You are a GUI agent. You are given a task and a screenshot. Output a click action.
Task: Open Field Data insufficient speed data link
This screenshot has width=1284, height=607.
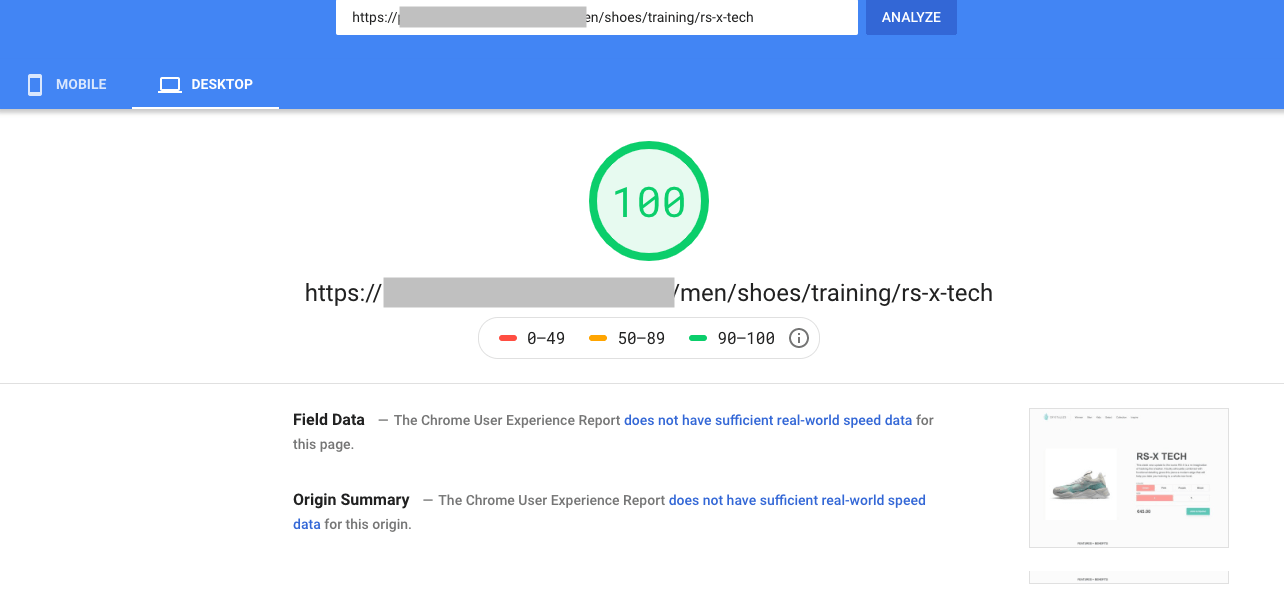(x=767, y=421)
